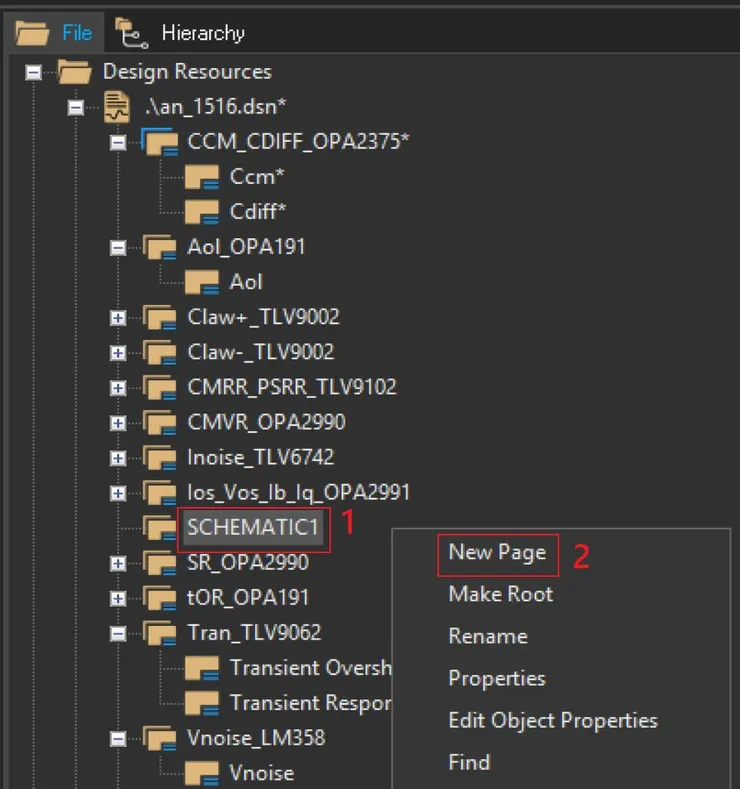Choose Make Root from context menu
740x789 pixels.
click(x=501, y=594)
